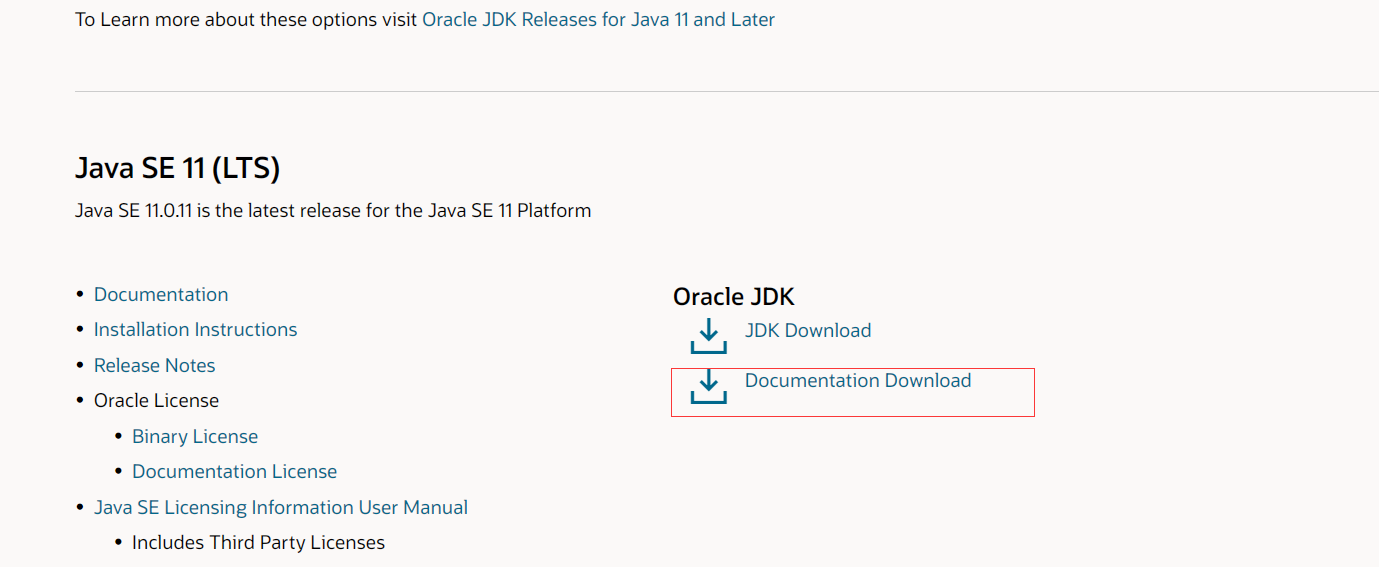Click the 'To Learn more about these options' text
This screenshot has width=1379, height=567.
[246, 19]
